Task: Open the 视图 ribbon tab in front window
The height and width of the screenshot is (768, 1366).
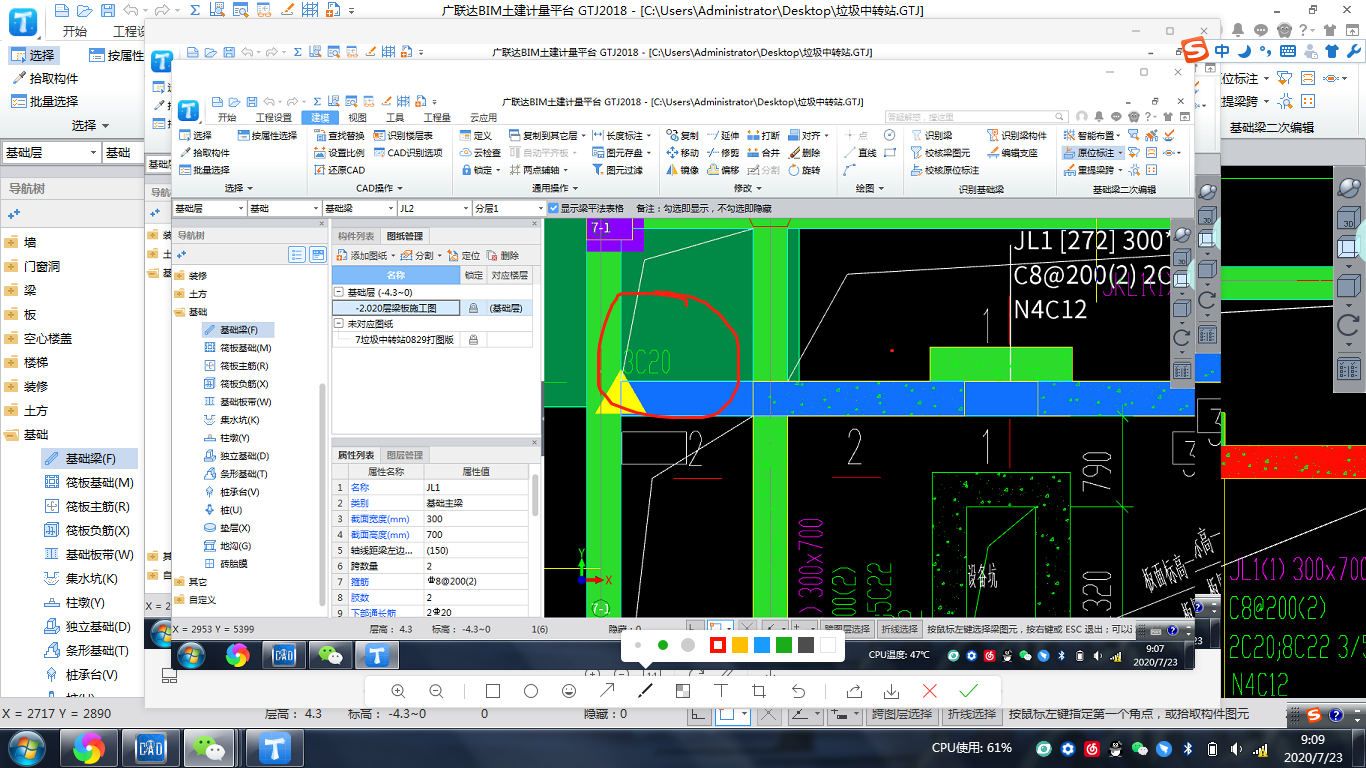Action: tap(357, 117)
